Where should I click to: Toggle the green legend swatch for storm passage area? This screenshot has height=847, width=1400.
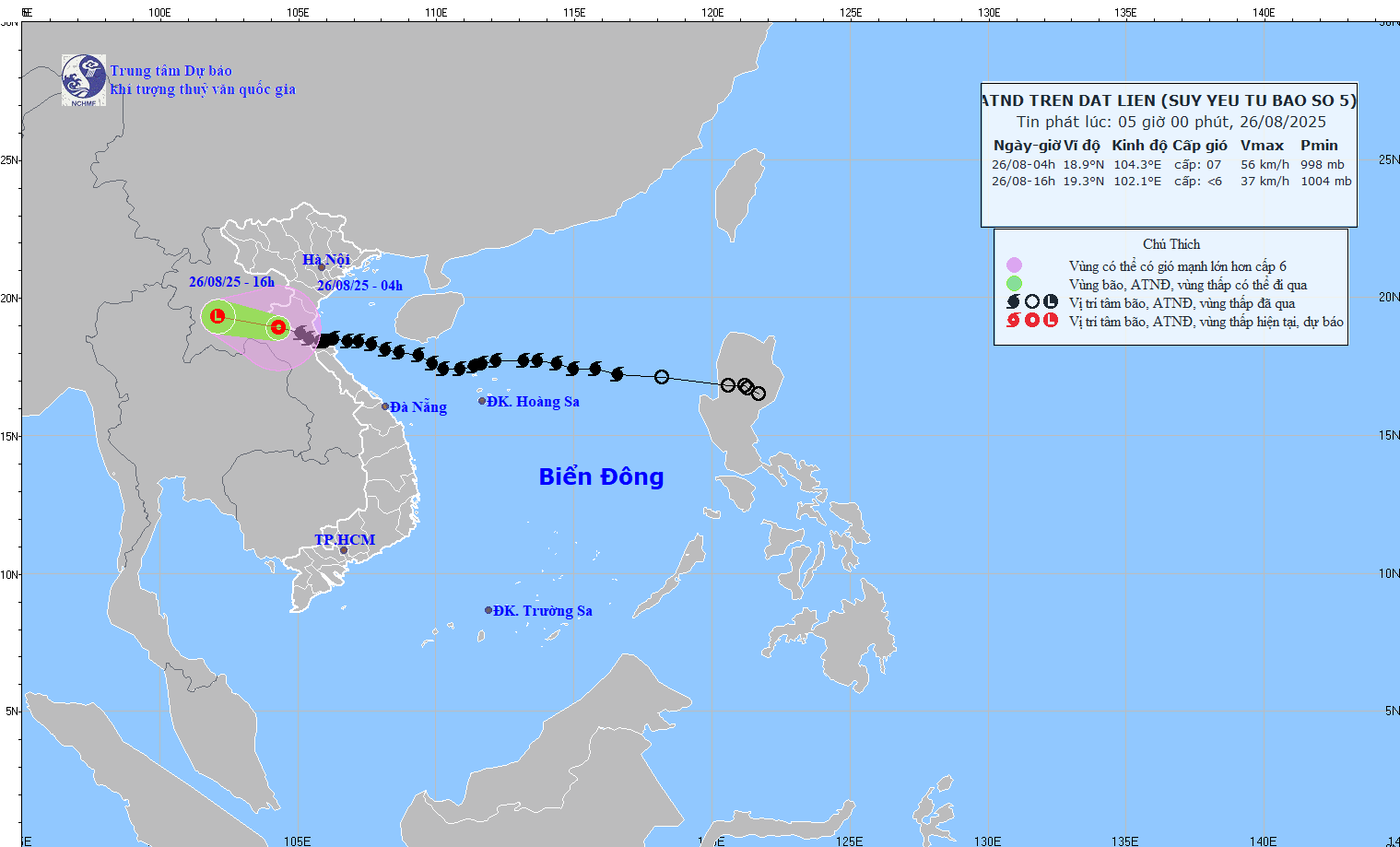(1013, 282)
